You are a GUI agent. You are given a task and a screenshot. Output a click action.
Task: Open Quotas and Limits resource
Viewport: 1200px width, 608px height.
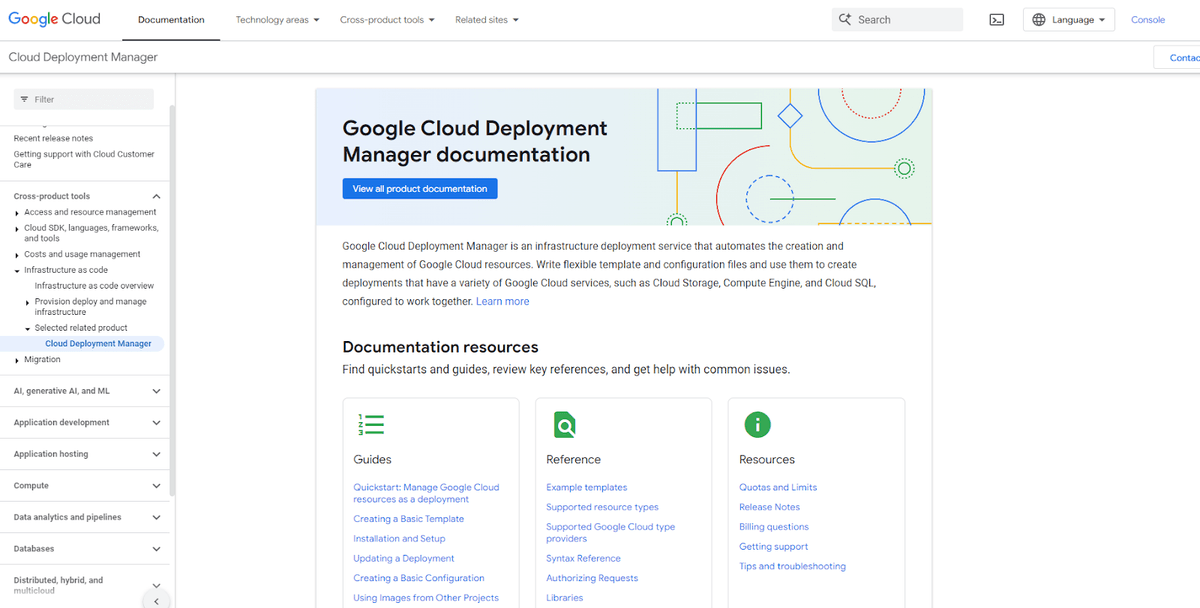[778, 488]
